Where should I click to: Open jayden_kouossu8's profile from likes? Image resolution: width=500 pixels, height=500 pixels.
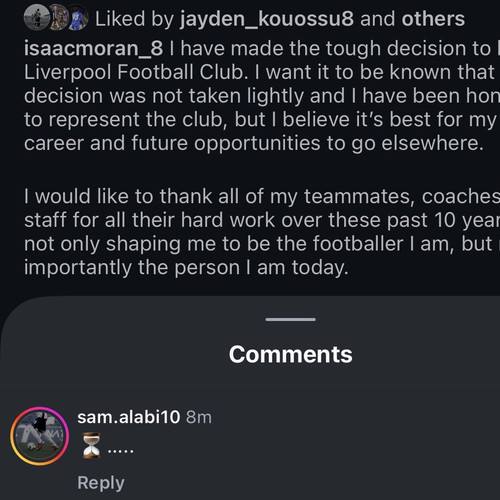tap(267, 19)
